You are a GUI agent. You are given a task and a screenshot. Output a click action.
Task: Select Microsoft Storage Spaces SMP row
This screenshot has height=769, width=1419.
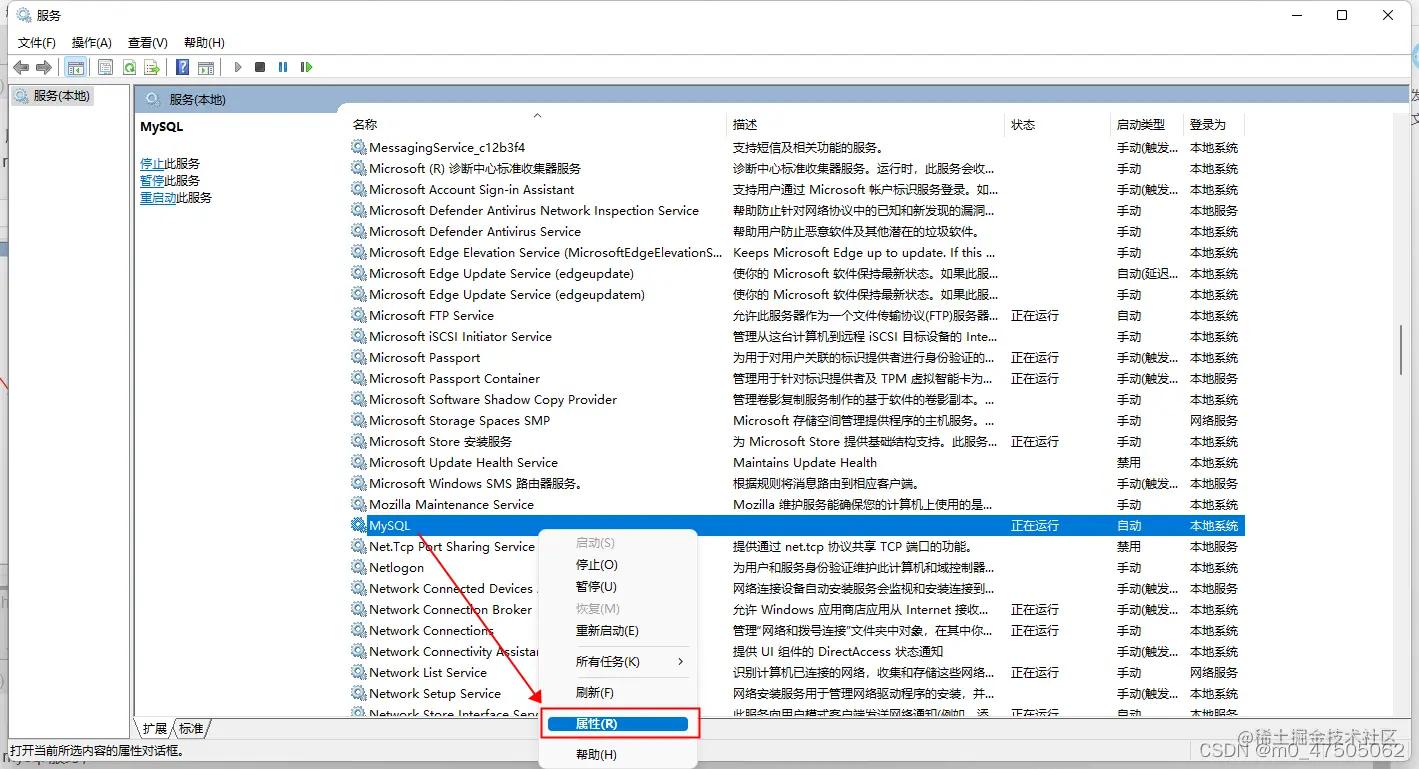(796, 420)
